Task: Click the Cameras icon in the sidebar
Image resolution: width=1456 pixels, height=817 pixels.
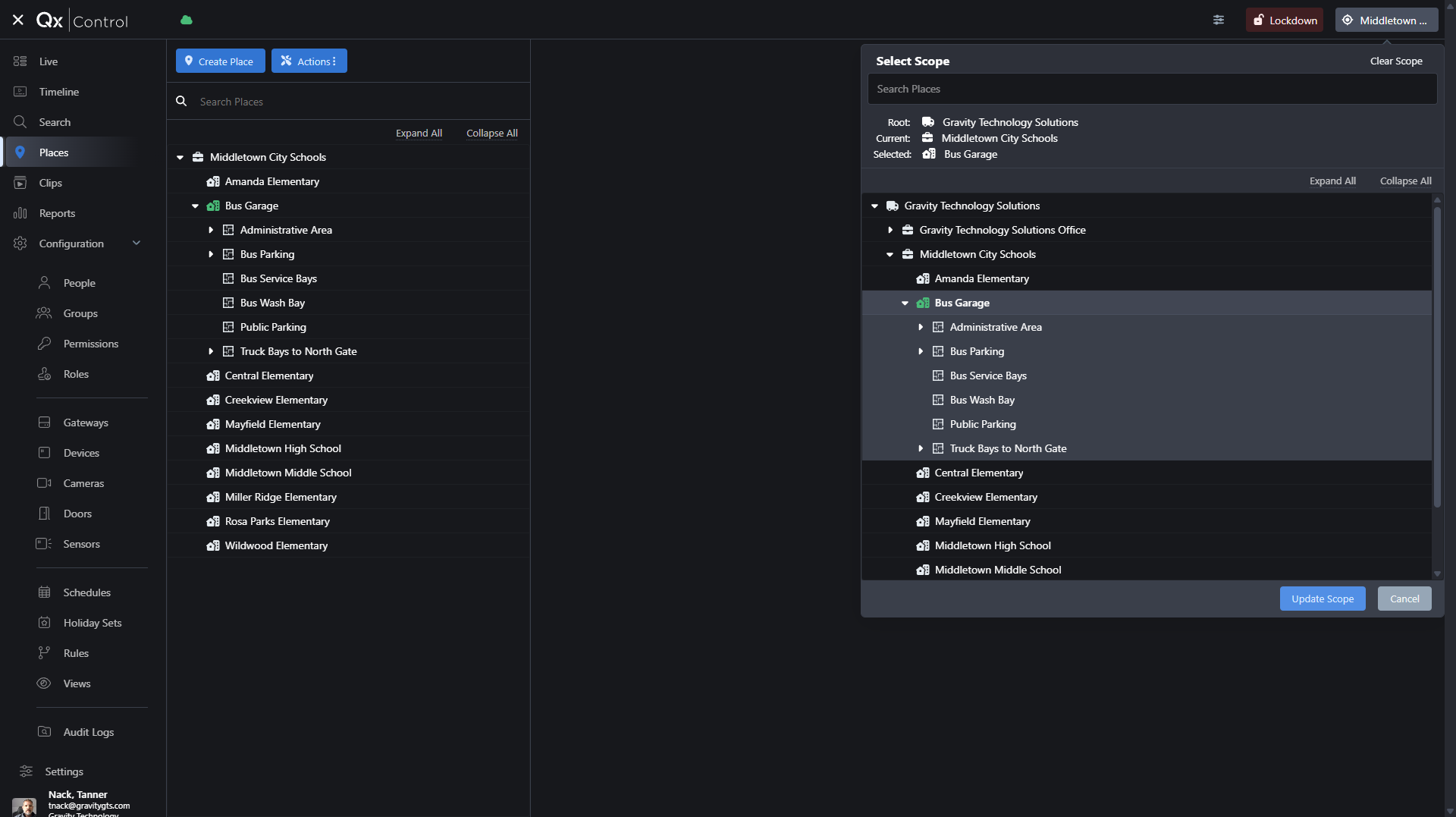Action: click(44, 483)
